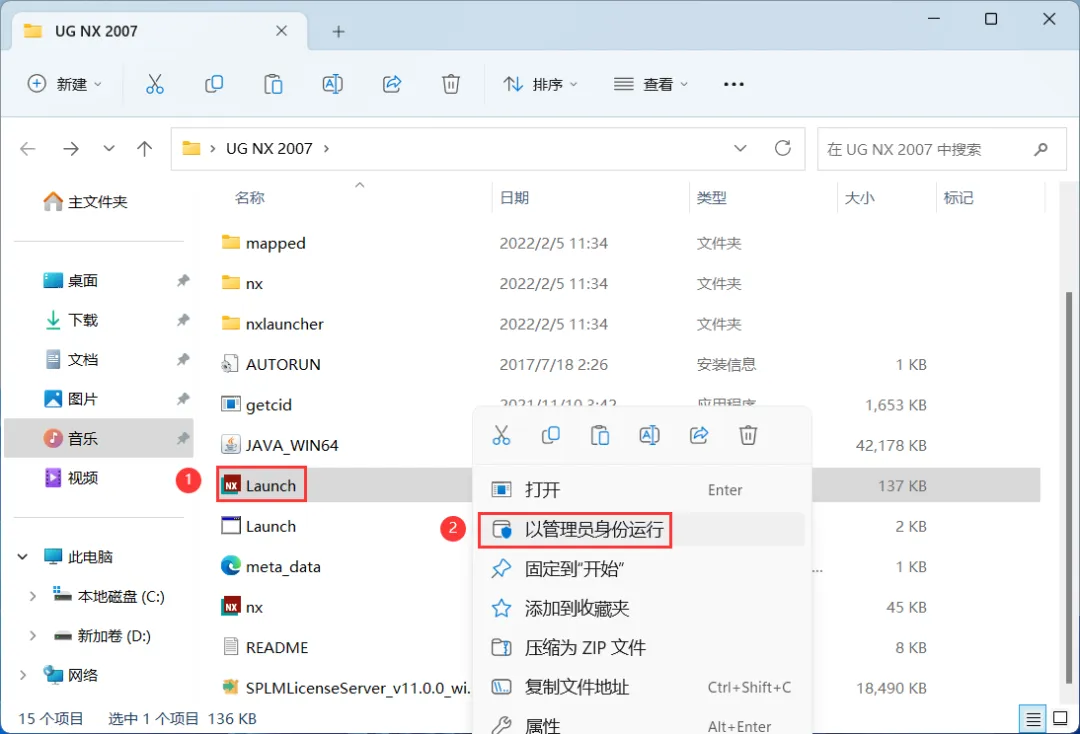
Task: Choose 以管理员身份运行 from context menu
Action: tap(641, 529)
